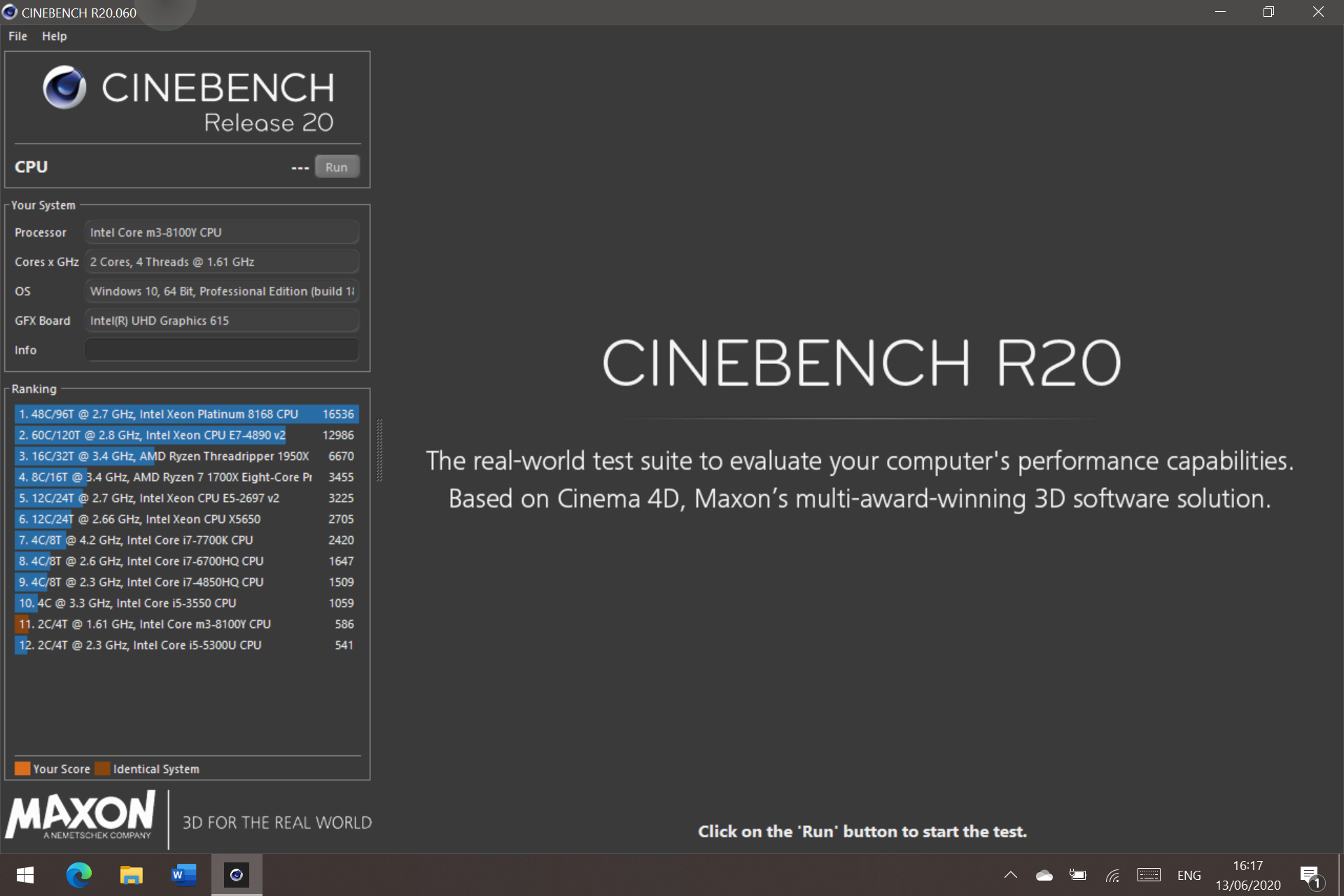Restore down the Cinebench window
Viewport: 1344px width, 896px height.
pos(1268,12)
